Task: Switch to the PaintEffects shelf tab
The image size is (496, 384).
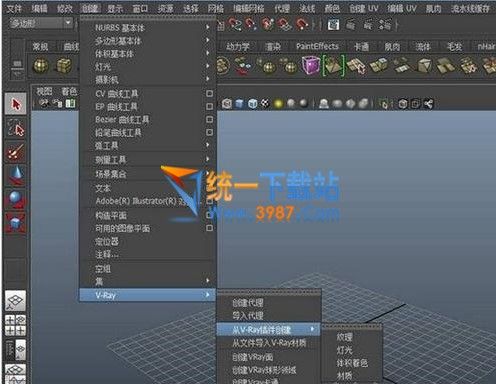Action: pos(317,46)
